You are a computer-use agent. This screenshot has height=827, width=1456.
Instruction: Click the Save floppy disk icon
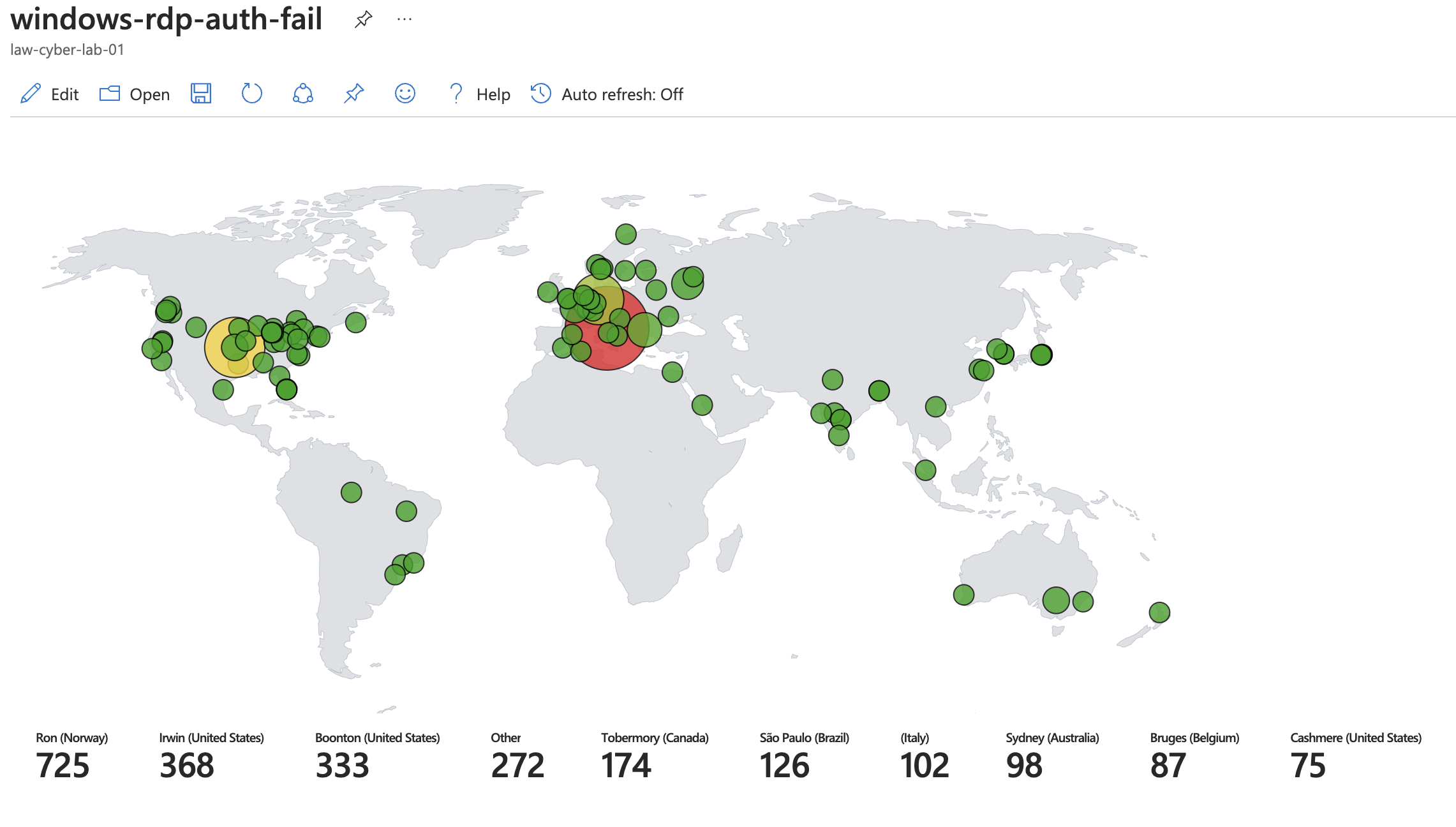click(201, 94)
